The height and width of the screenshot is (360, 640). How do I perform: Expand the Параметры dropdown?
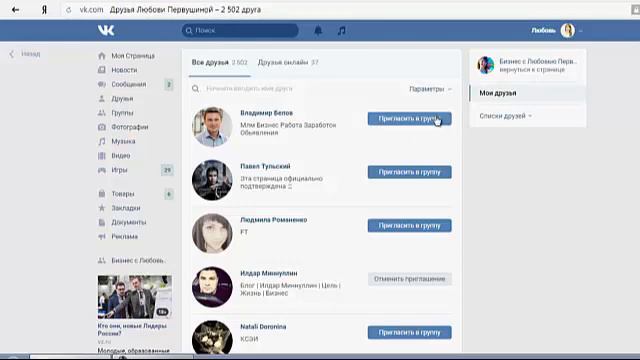coord(430,89)
